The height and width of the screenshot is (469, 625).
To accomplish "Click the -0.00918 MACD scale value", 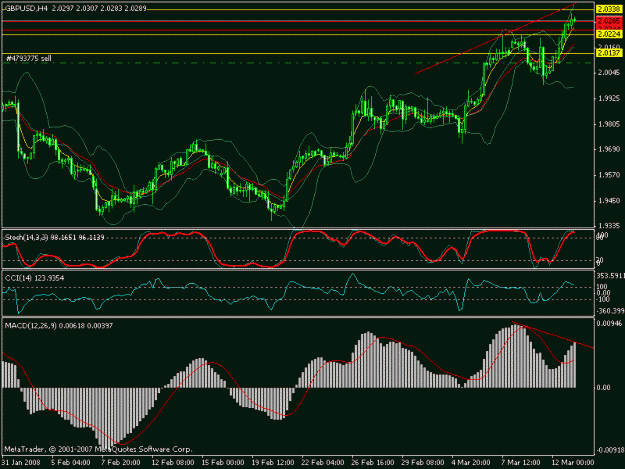I will coord(610,450).
